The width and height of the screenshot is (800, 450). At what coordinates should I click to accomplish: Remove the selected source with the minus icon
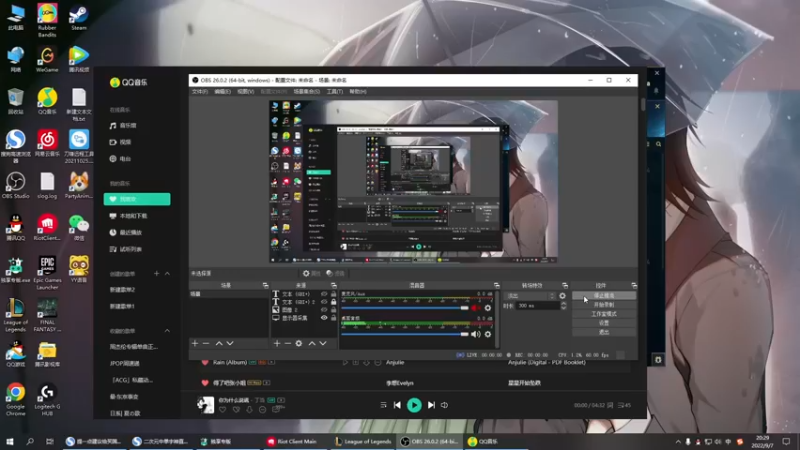tap(288, 343)
